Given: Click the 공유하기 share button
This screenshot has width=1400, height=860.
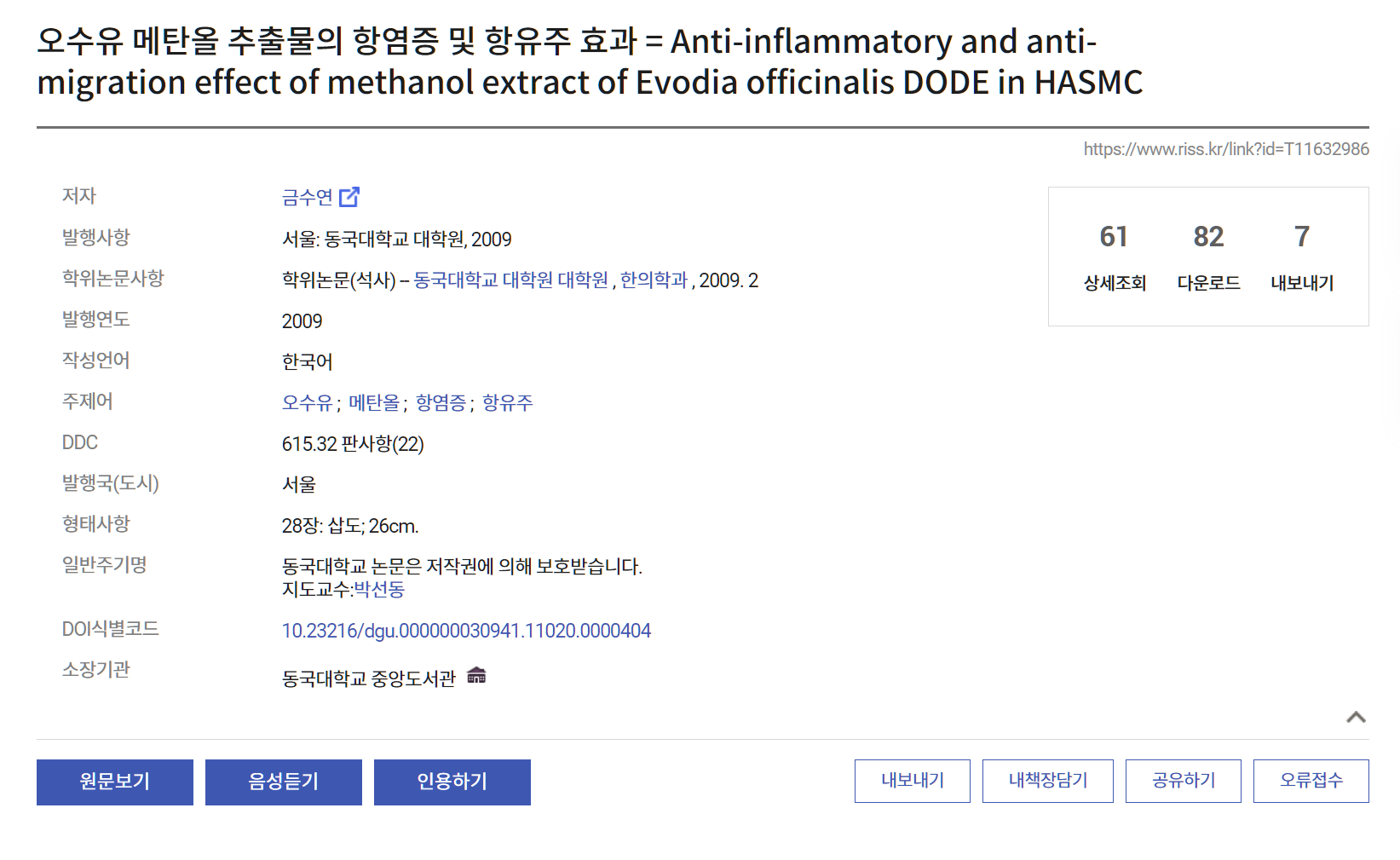Looking at the screenshot, I should pyautogui.click(x=1184, y=781).
